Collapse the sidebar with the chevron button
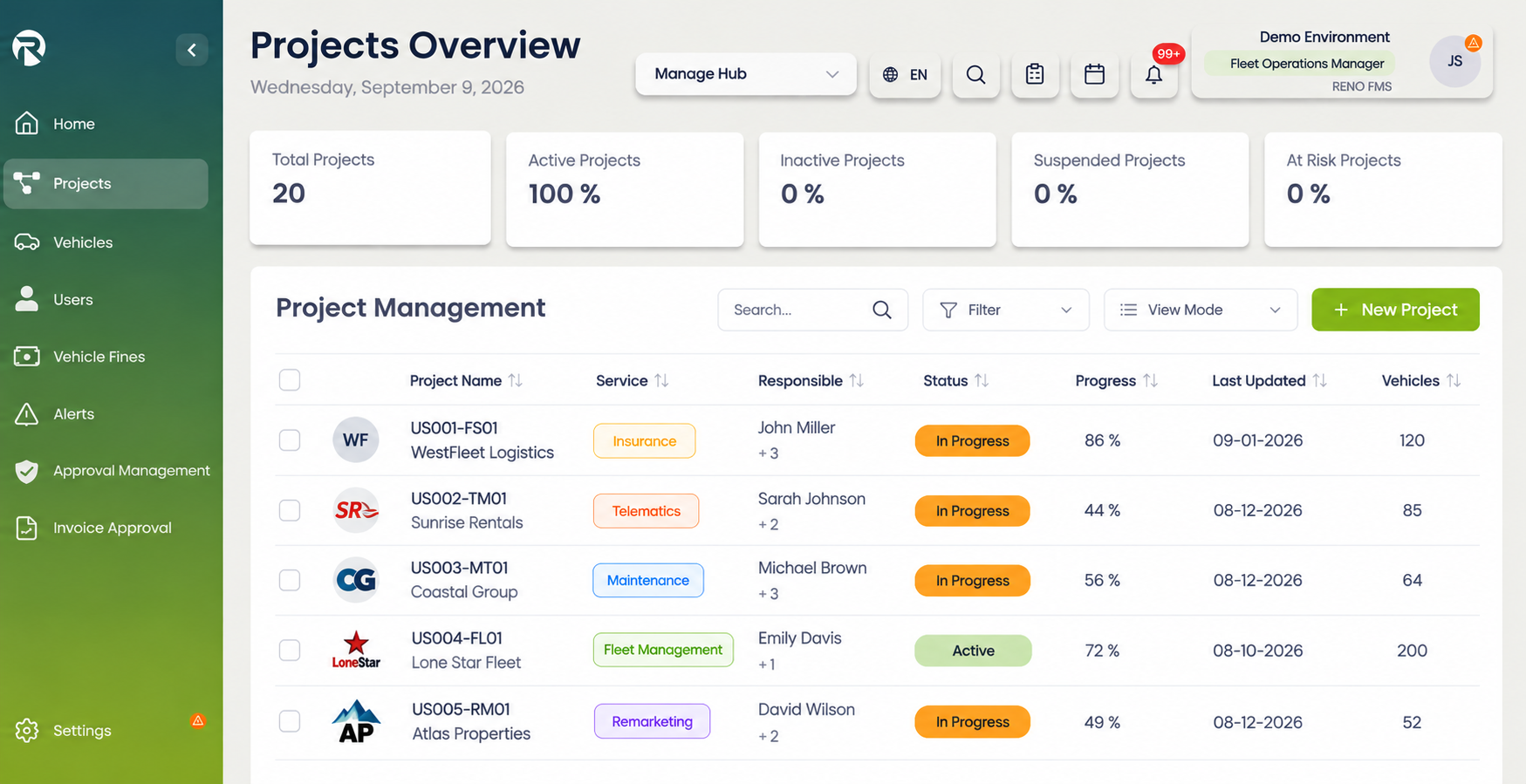Viewport: 1526px width, 784px height. 192,50
